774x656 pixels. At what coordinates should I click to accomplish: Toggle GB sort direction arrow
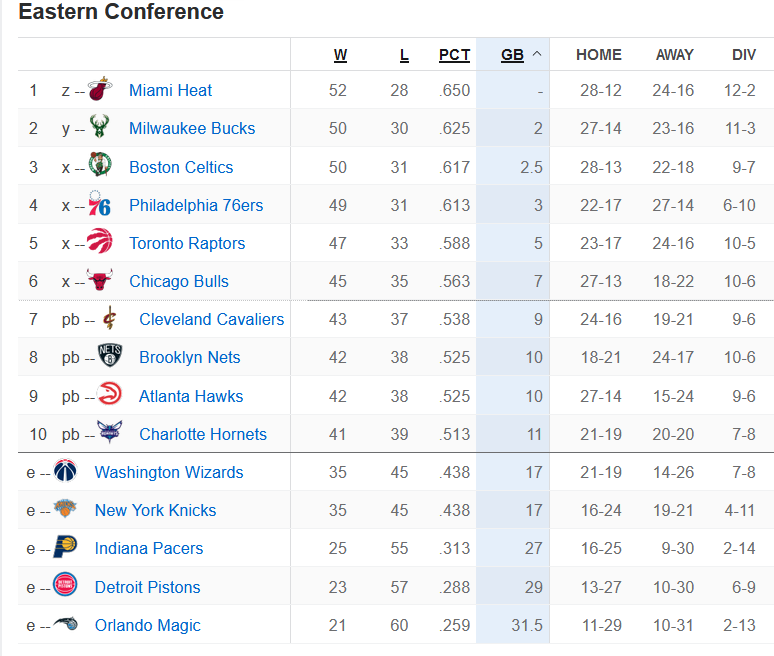537,54
